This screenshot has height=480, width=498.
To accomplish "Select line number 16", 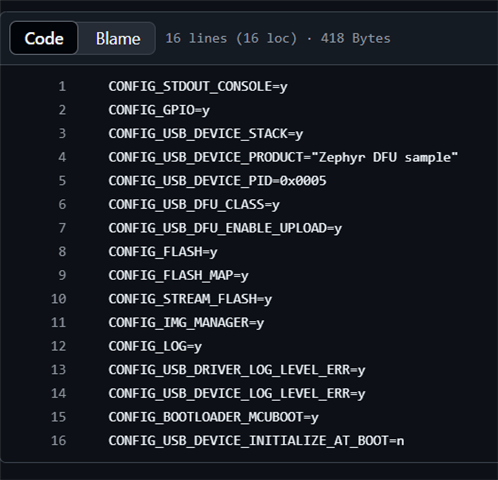I will click(x=59, y=441).
